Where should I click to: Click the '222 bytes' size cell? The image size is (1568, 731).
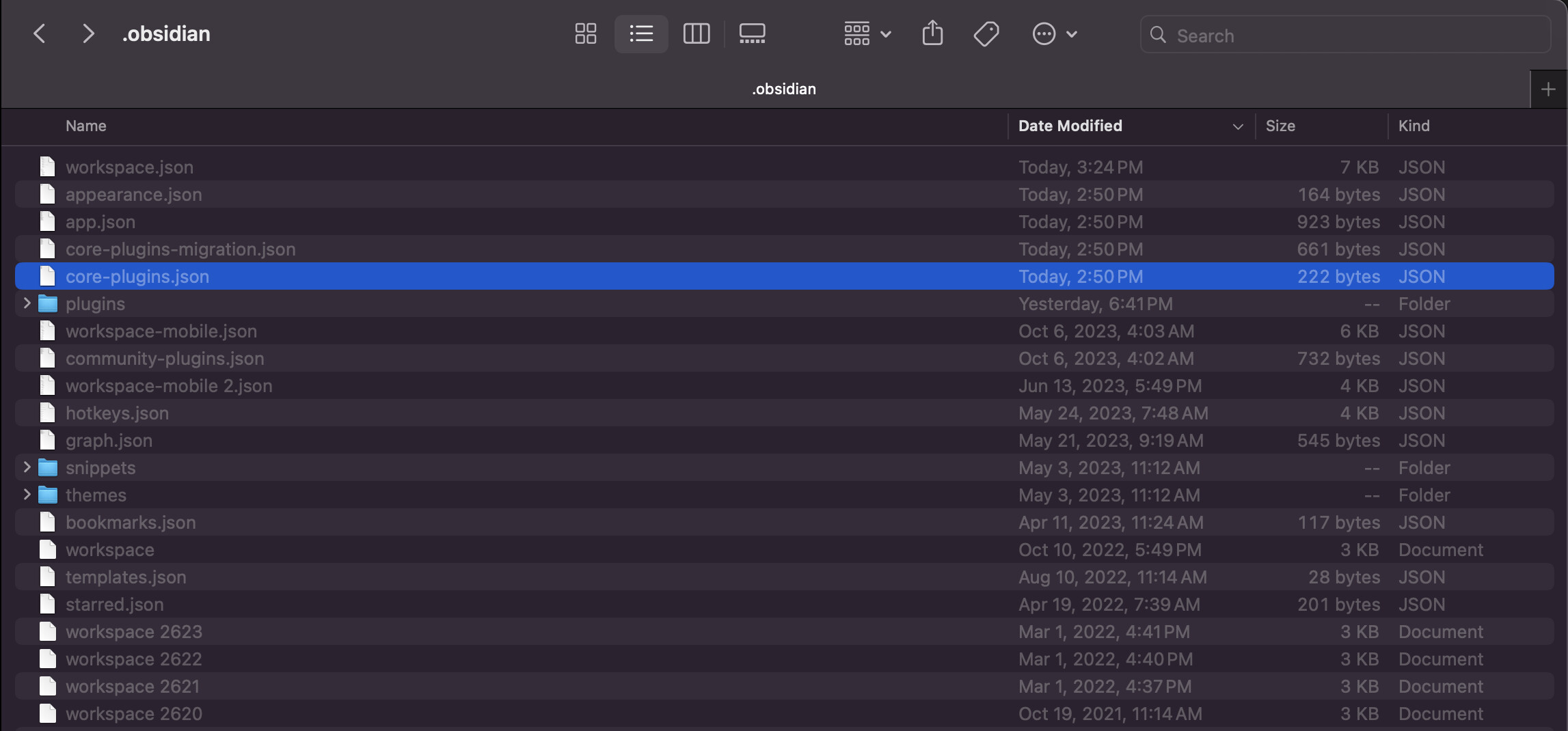(1338, 277)
